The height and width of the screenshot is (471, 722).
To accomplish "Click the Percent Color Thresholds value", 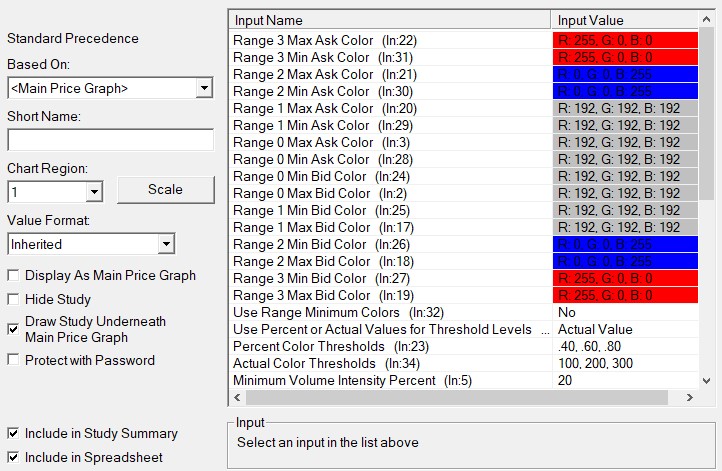I will 624,346.
